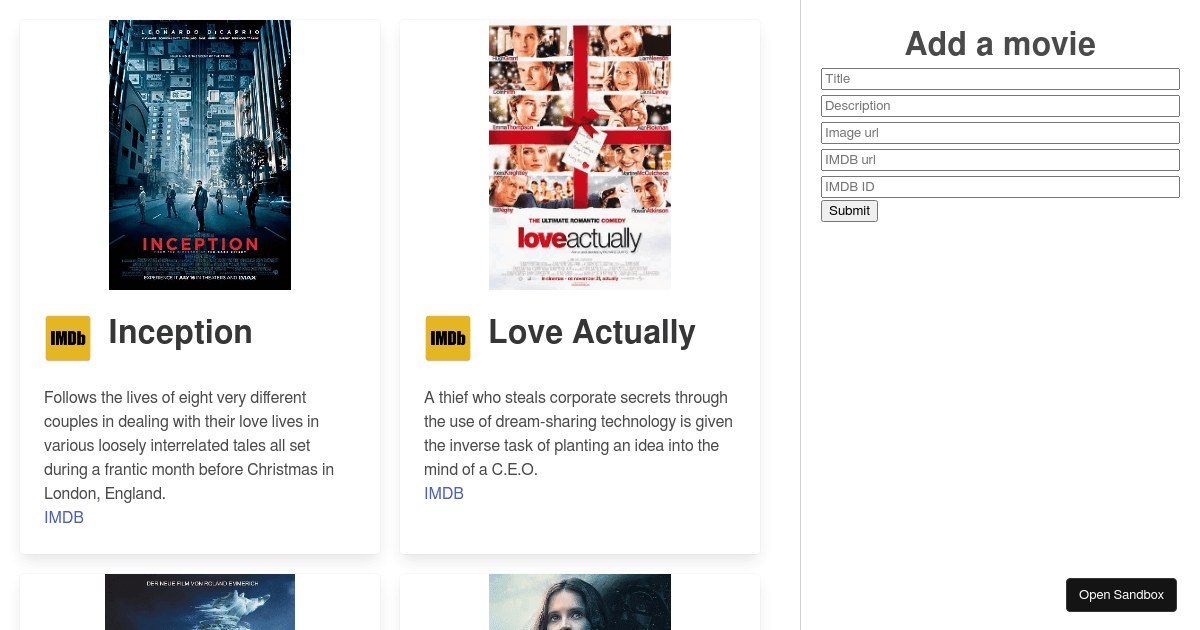
Task: Open the cut-off poster below the Inception card
Action: point(200,602)
